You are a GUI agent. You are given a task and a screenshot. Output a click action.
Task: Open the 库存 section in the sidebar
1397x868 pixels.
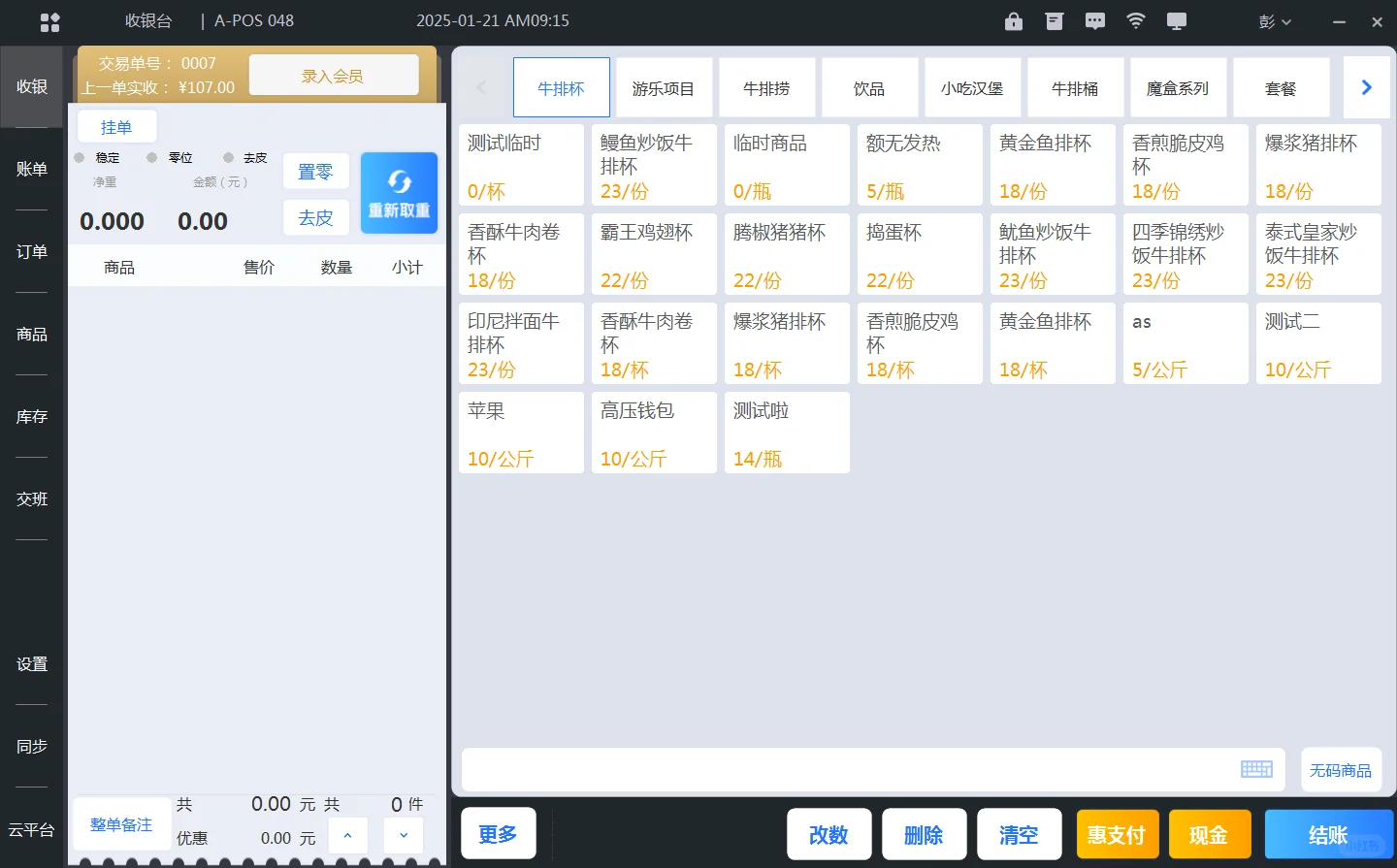(31, 416)
